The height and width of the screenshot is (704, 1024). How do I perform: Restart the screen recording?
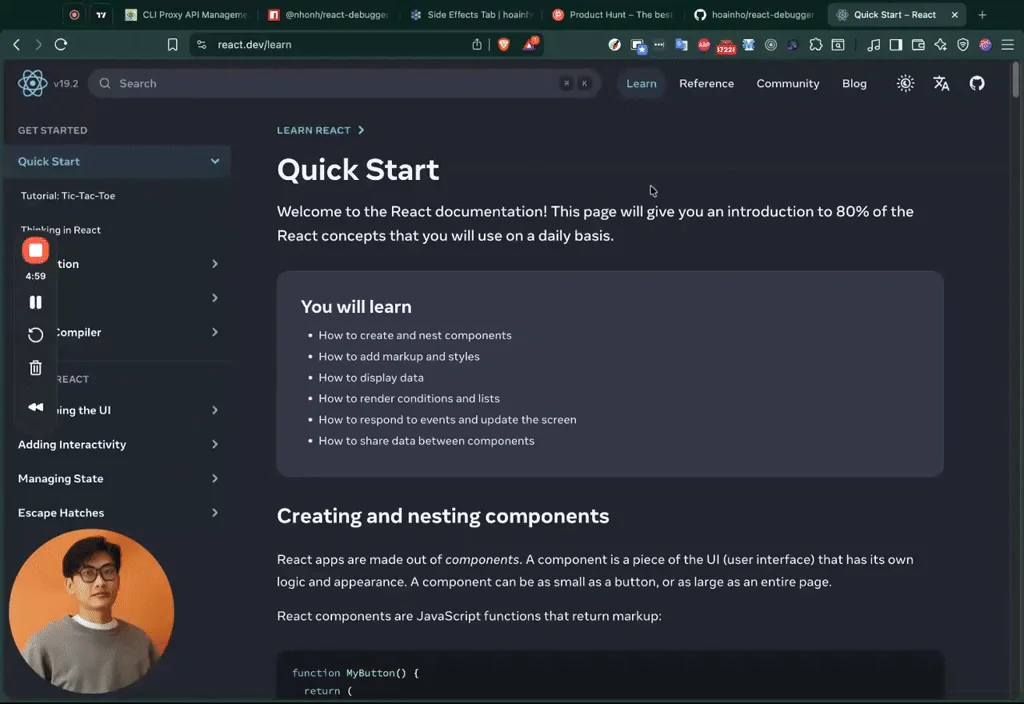point(35,334)
